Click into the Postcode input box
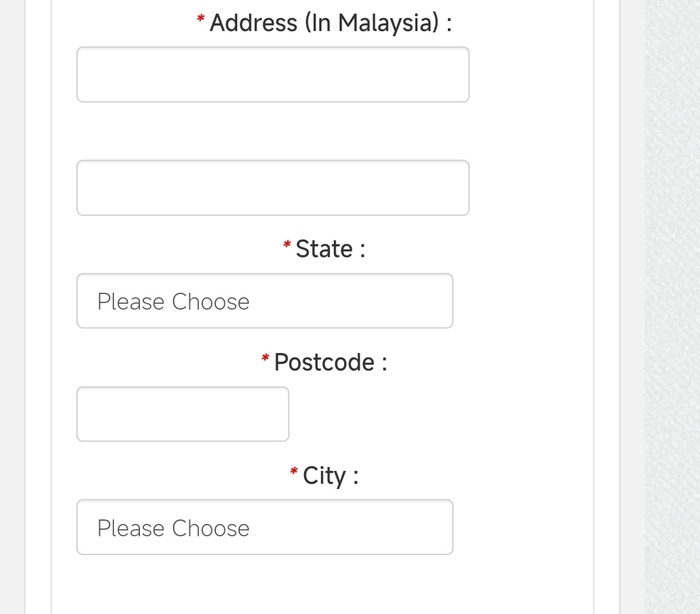 pos(182,414)
